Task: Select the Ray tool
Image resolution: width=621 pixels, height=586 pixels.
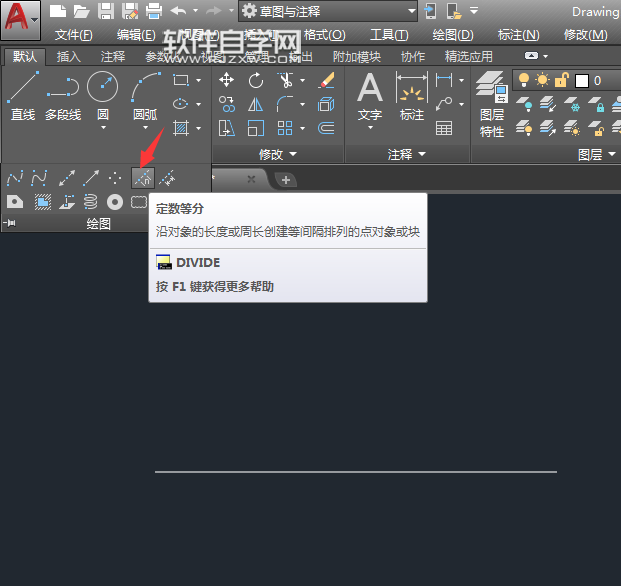Action: (x=91, y=178)
